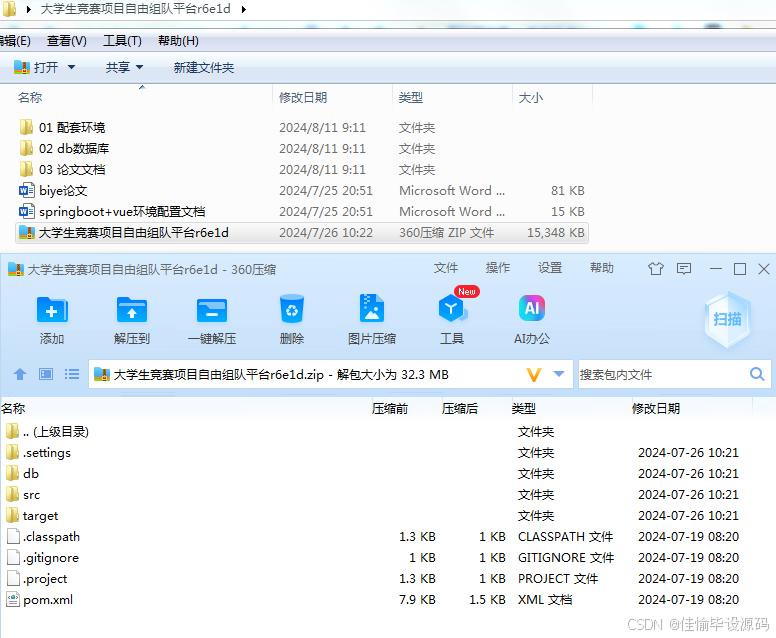Select the 15,348 KB size cell
Image resolution: width=776 pixels, height=638 pixels.
pyautogui.click(x=556, y=233)
